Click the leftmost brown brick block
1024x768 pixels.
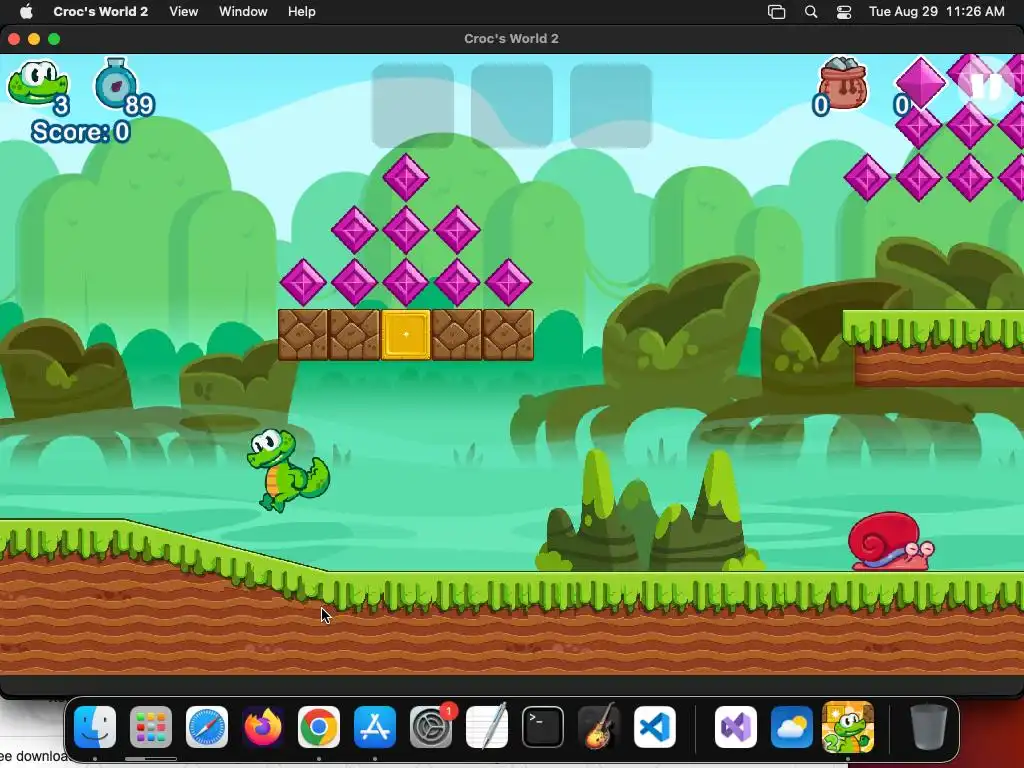tap(303, 334)
